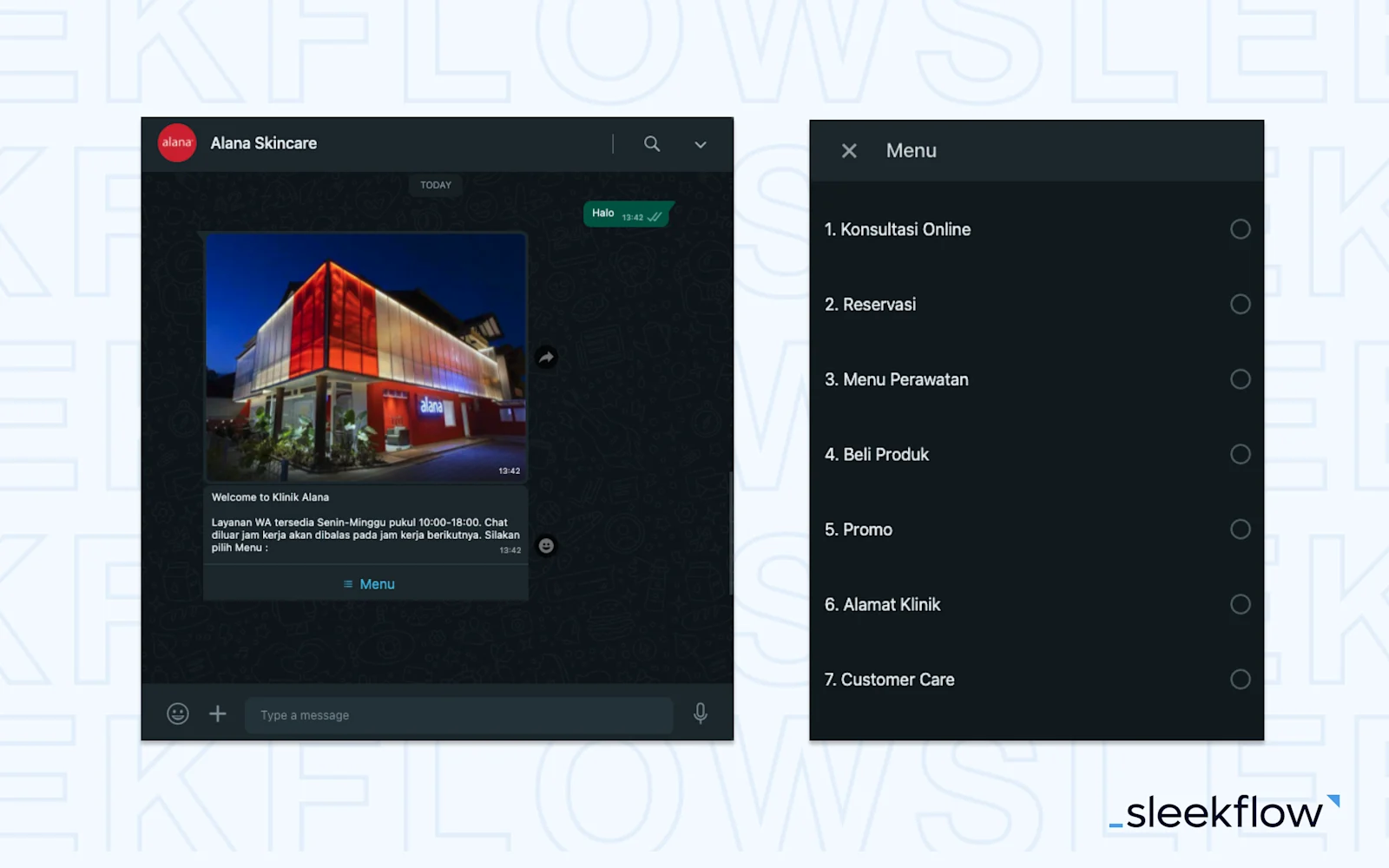1389x868 pixels.
Task: Start a voice message with microphone
Action: click(701, 713)
